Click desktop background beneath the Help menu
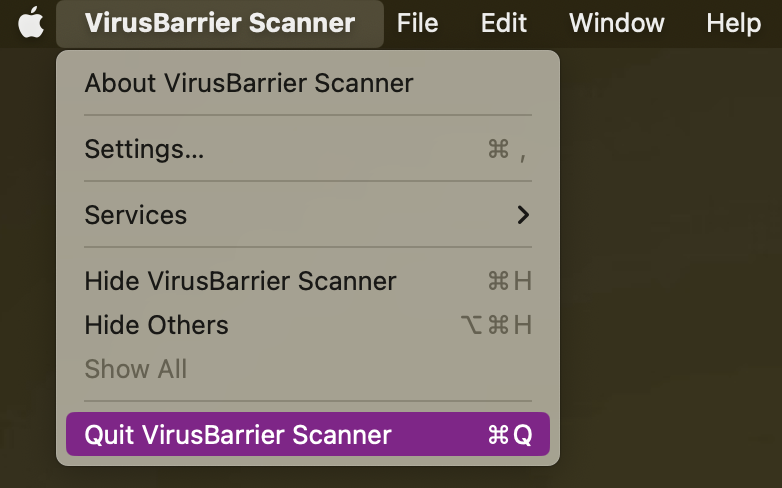The height and width of the screenshot is (488, 782). (734, 150)
